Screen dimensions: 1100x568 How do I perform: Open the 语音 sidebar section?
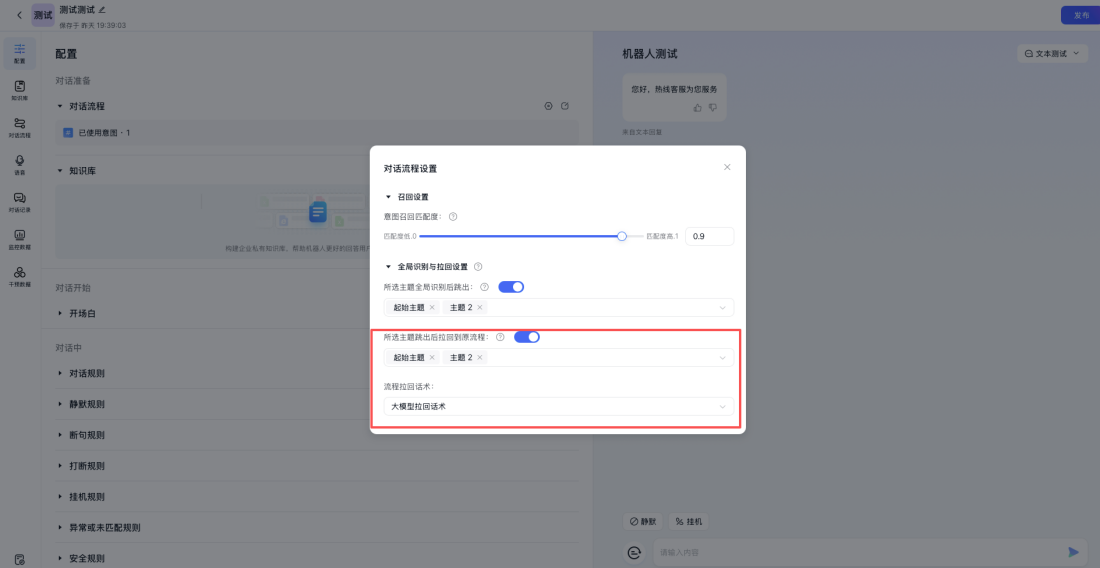point(20,165)
